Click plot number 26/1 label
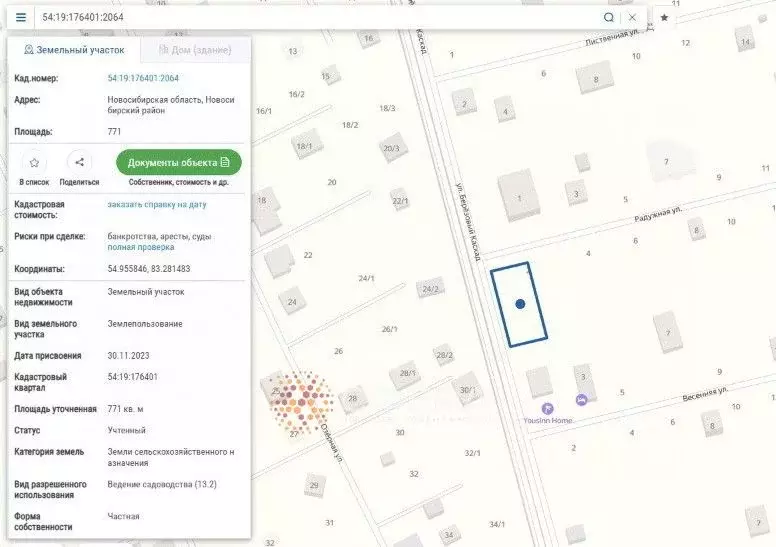 [x=389, y=329]
